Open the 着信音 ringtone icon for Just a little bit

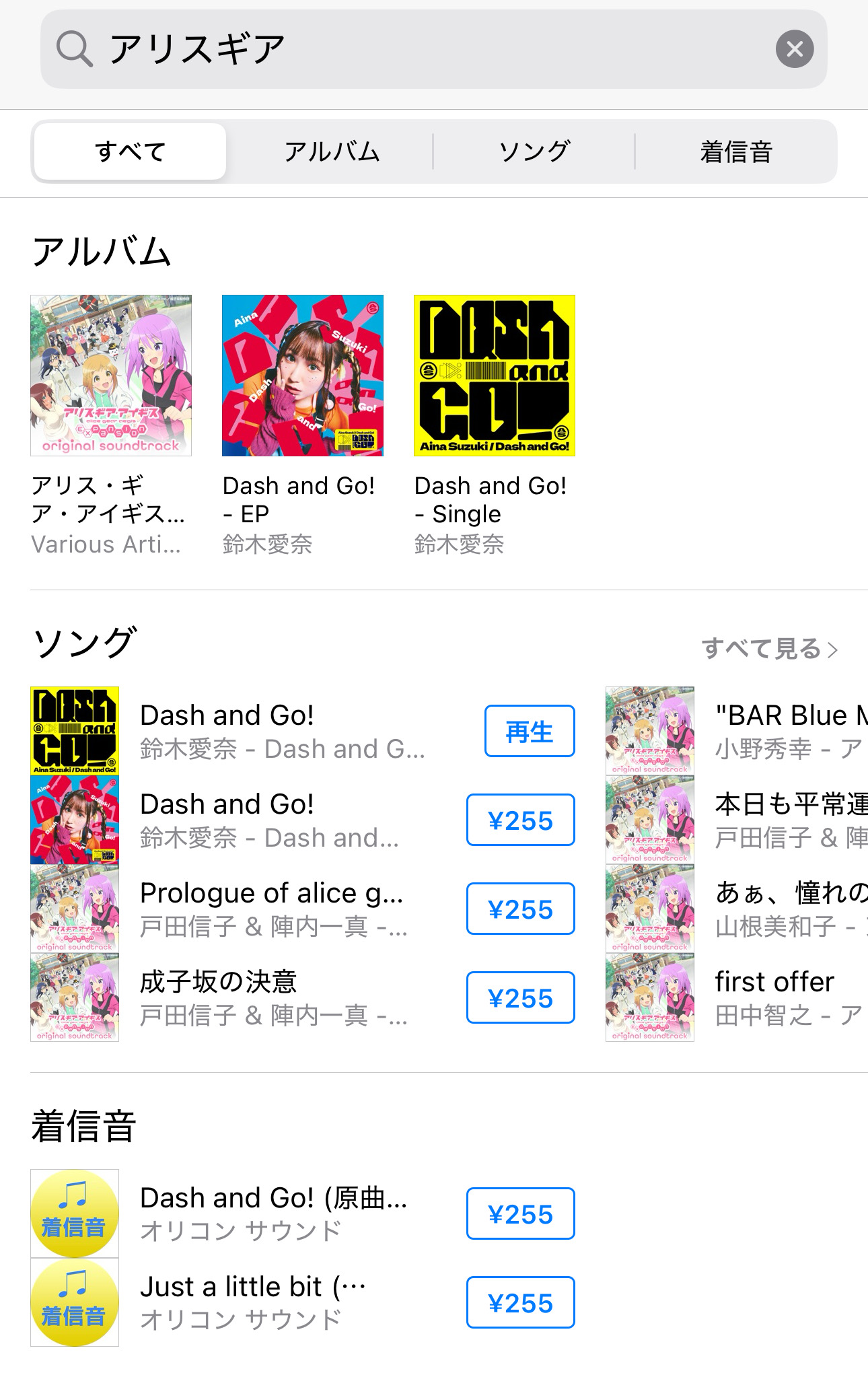pyautogui.click(x=75, y=1302)
